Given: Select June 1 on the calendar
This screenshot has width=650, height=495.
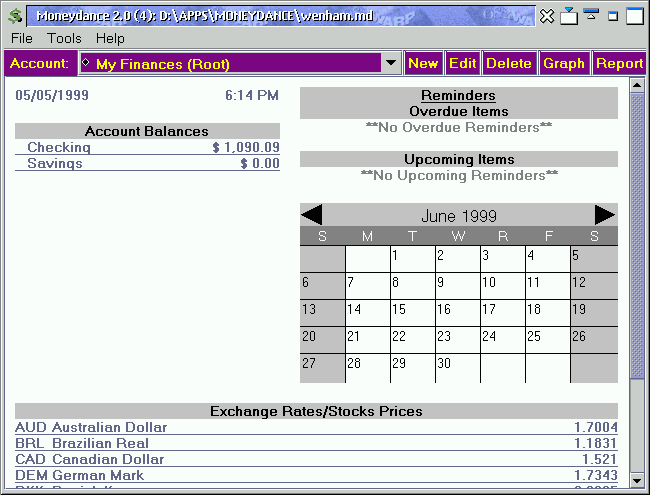Looking at the screenshot, I should 412,259.
